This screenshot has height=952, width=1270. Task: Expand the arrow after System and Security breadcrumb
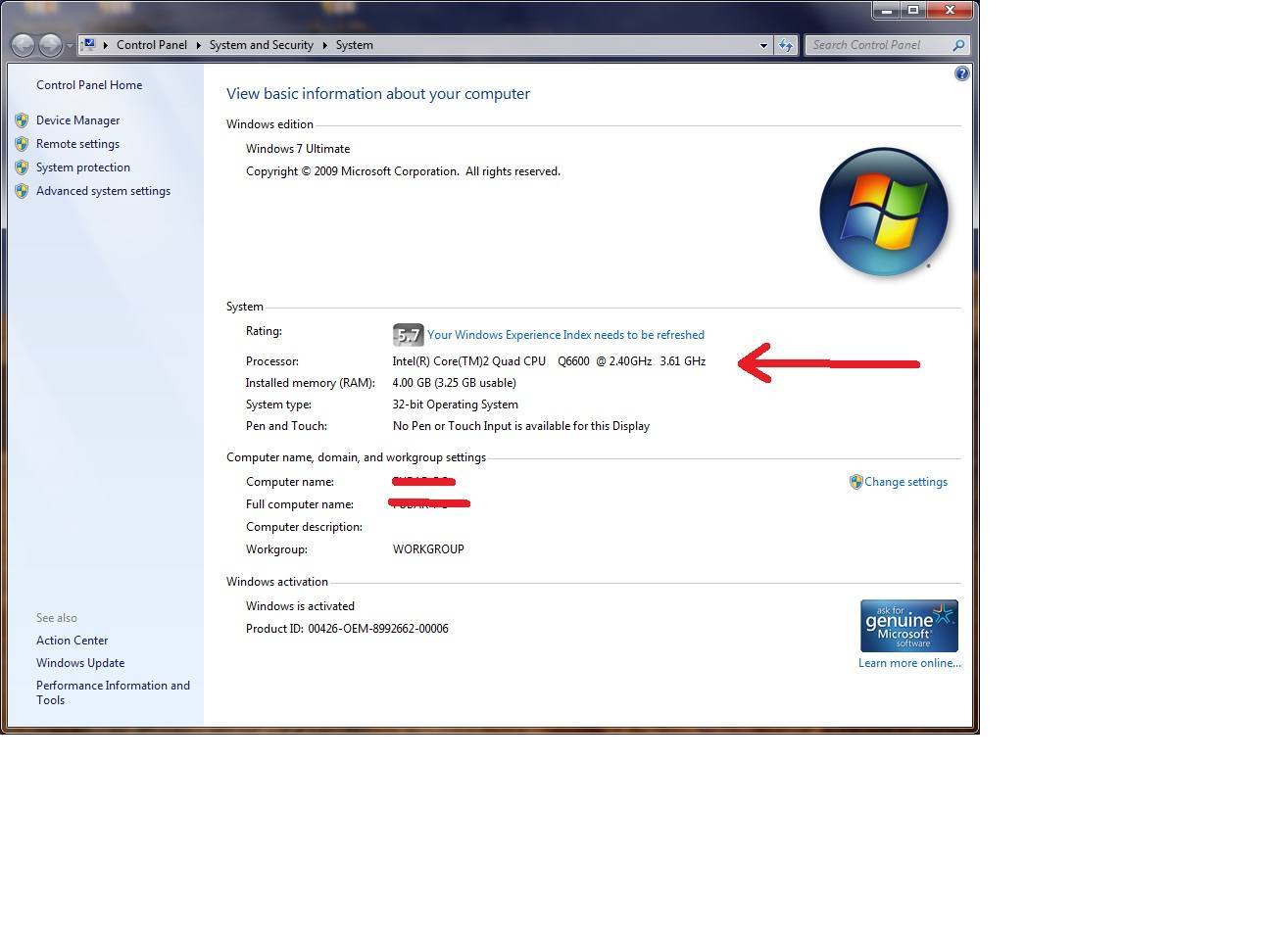[324, 45]
